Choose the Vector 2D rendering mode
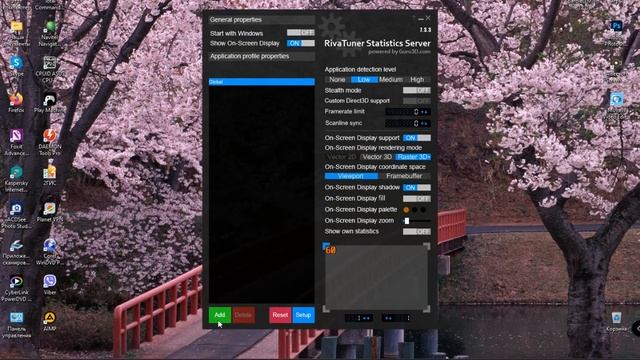 click(342, 157)
